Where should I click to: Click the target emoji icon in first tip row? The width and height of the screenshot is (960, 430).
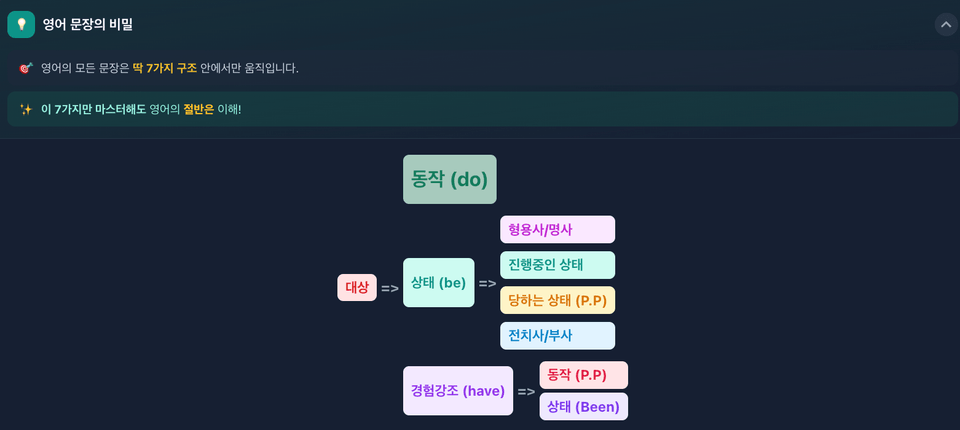[25, 69]
